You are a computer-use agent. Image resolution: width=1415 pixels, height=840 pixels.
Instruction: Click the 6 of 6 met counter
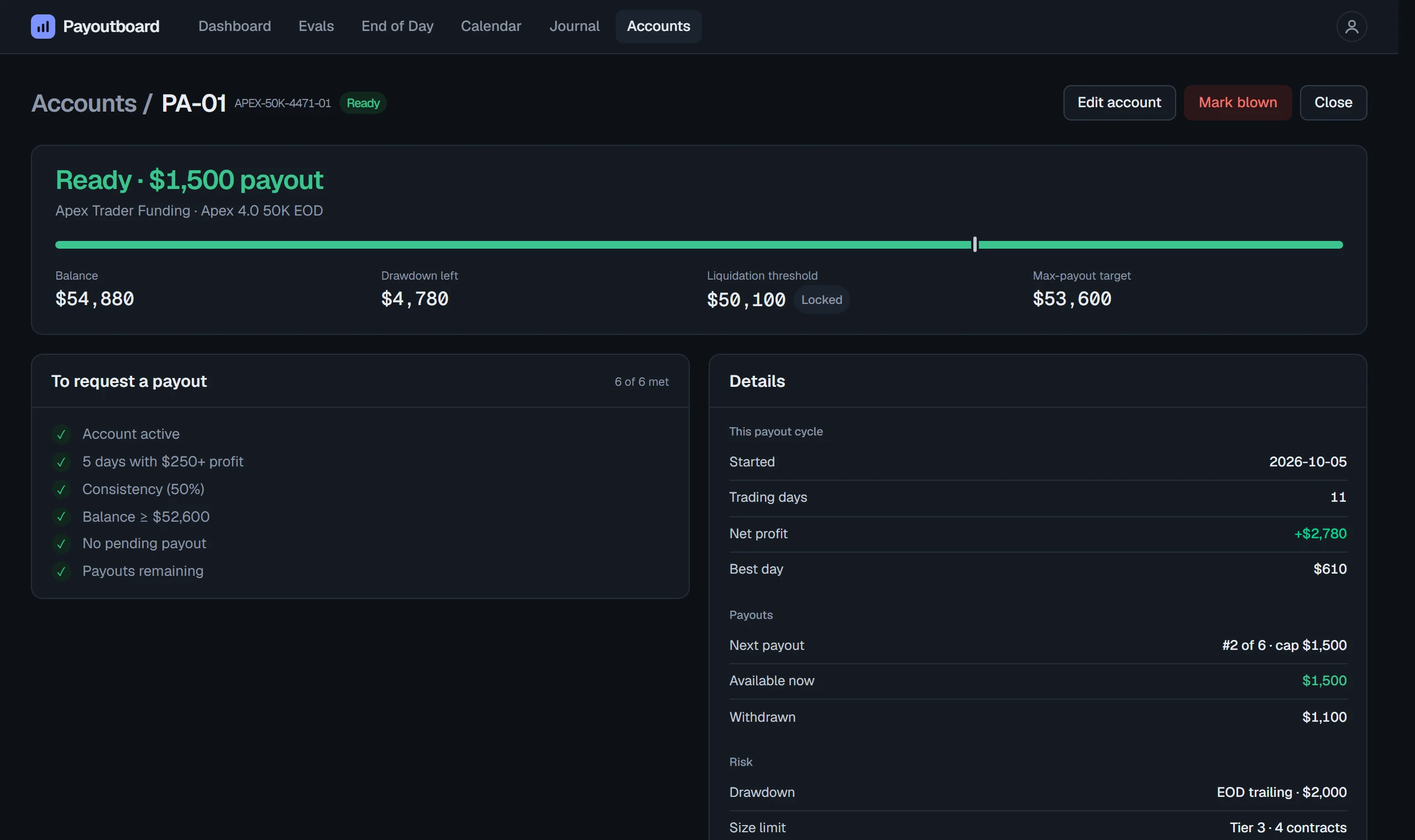click(x=641, y=382)
